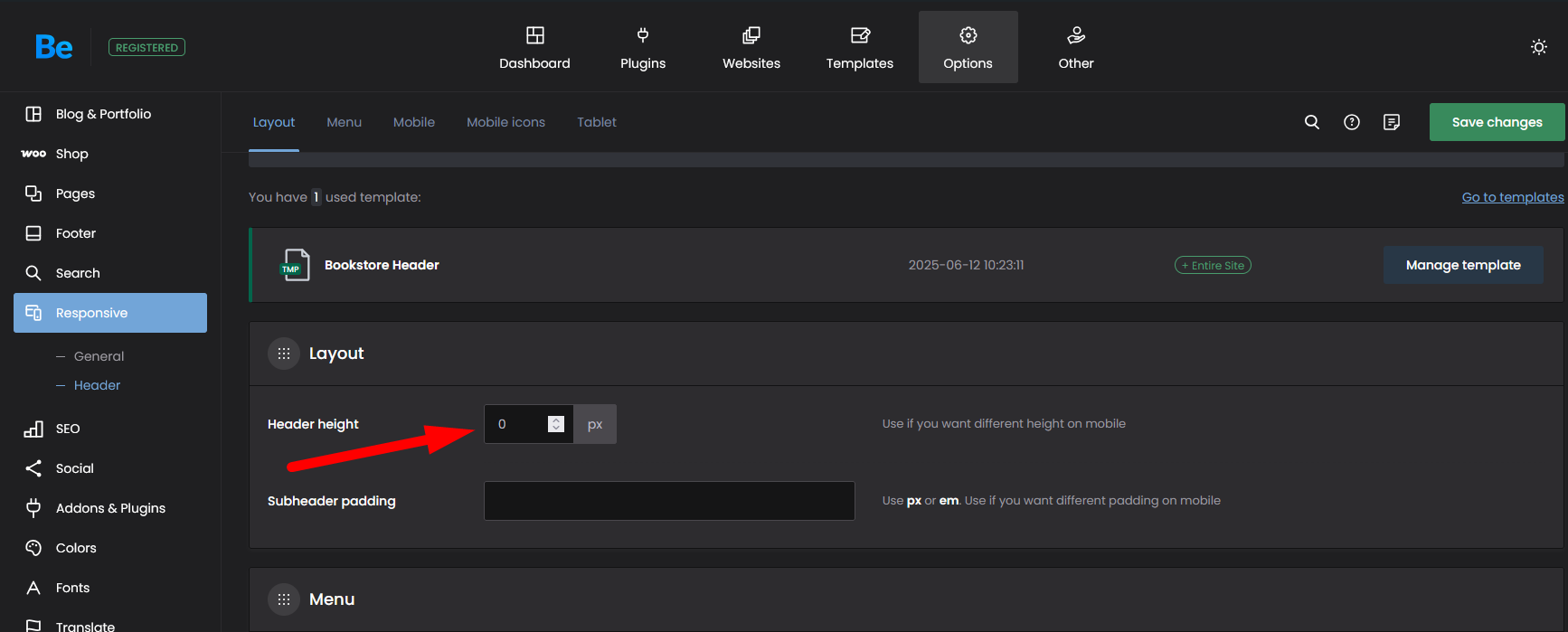Click the Subheader padding input field
This screenshot has width=1568, height=632.
tap(669, 501)
